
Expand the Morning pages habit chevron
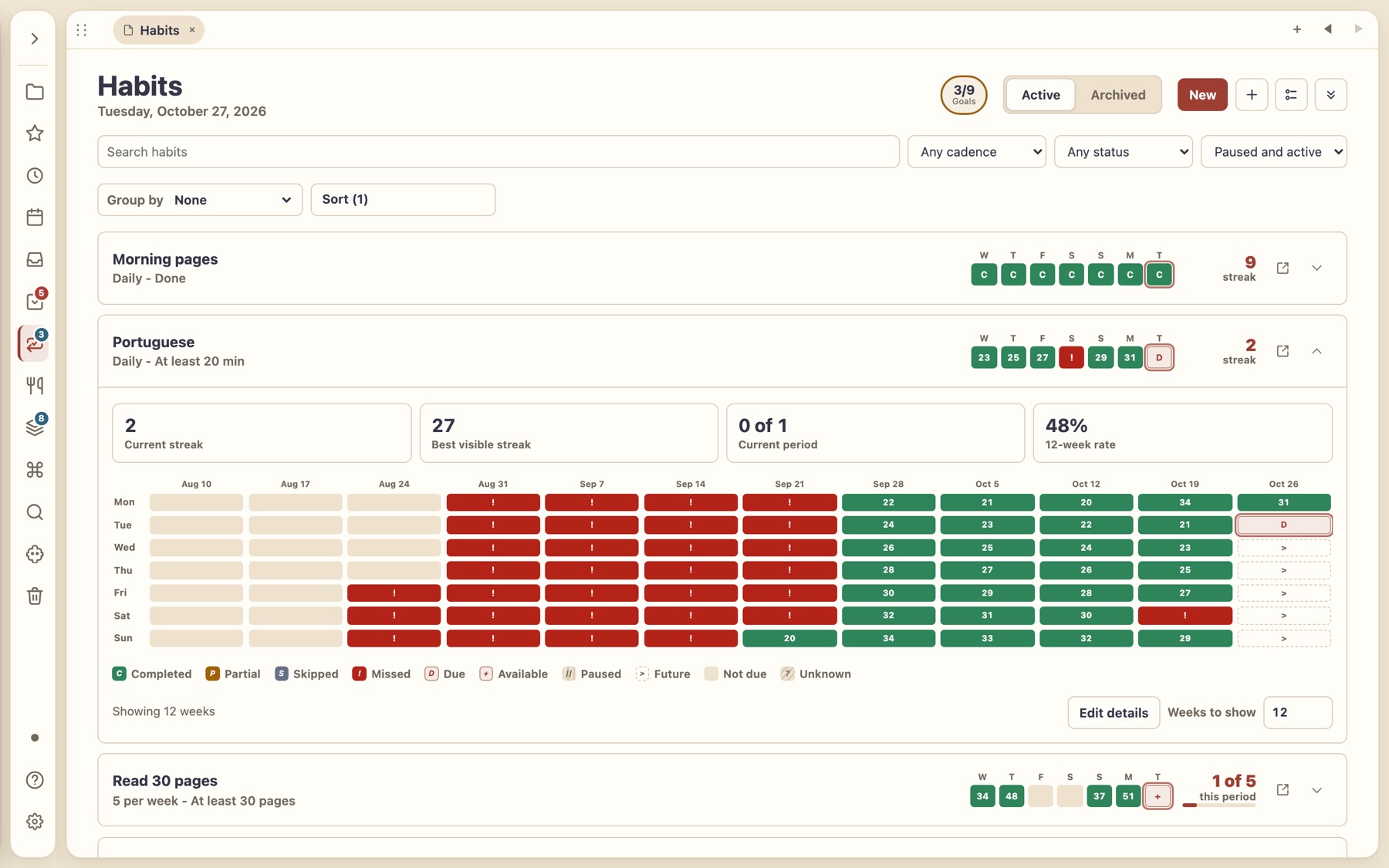pos(1316,269)
